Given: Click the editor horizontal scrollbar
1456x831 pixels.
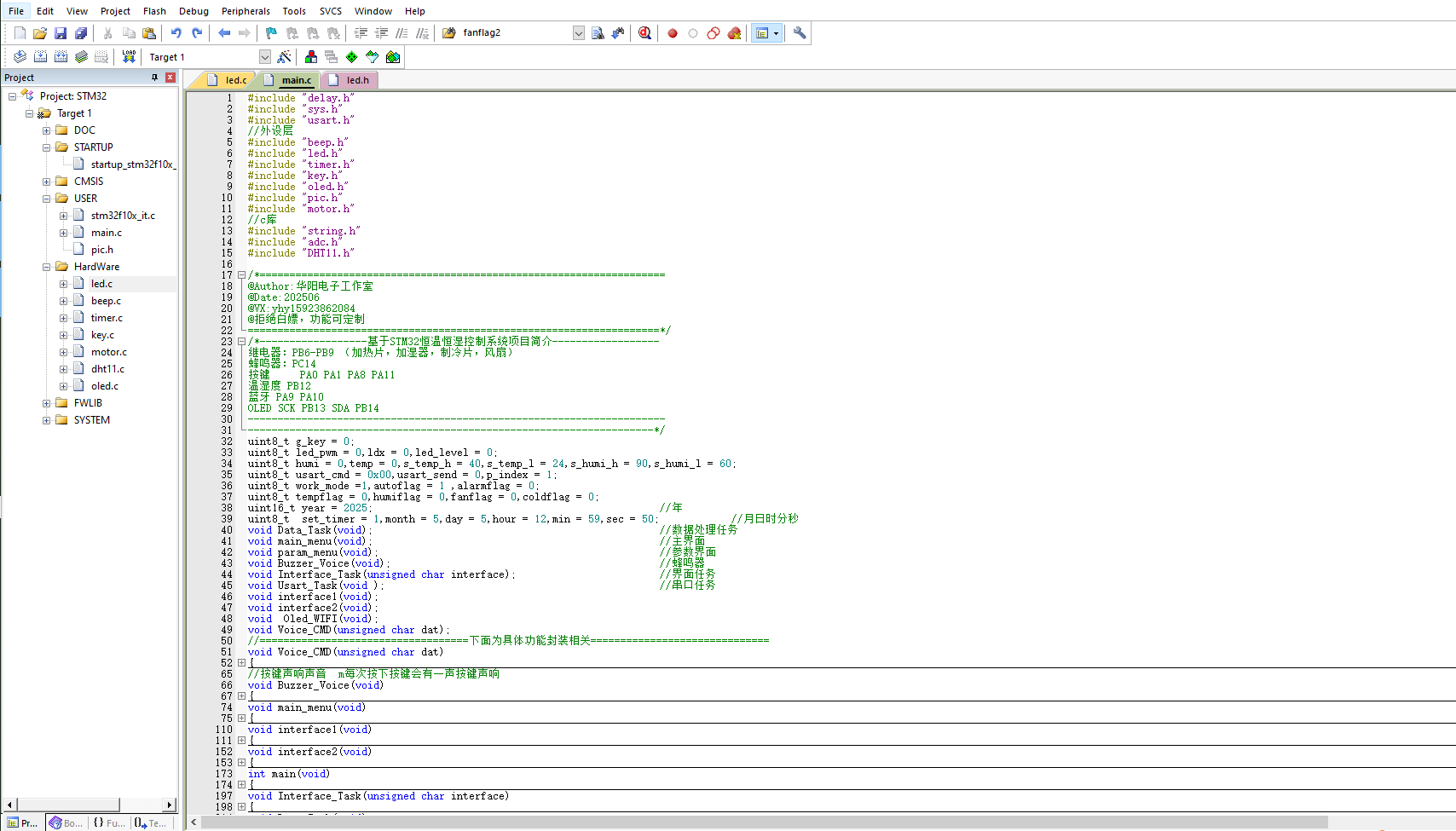Looking at the screenshot, I should tap(763, 822).
